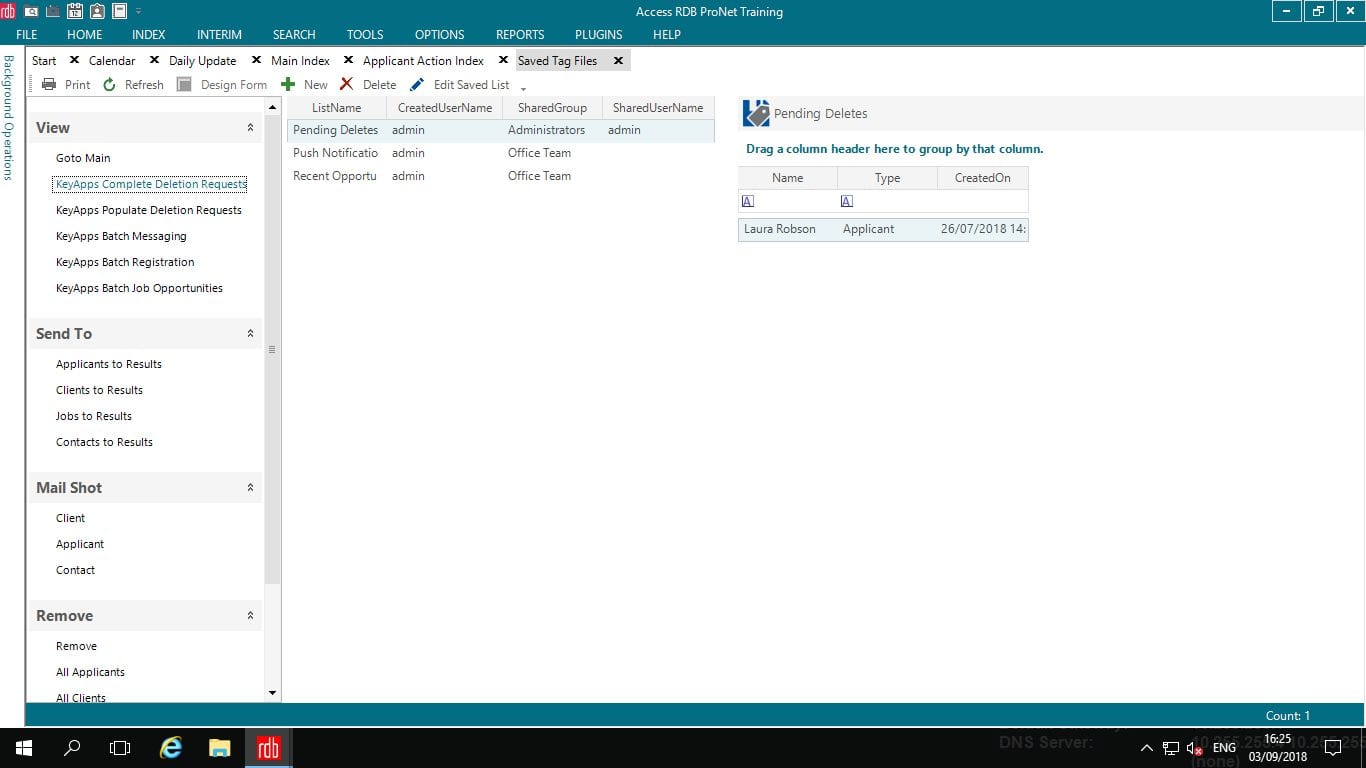The height and width of the screenshot is (768, 1366).
Task: Collapse the View section
Action: [250, 128]
